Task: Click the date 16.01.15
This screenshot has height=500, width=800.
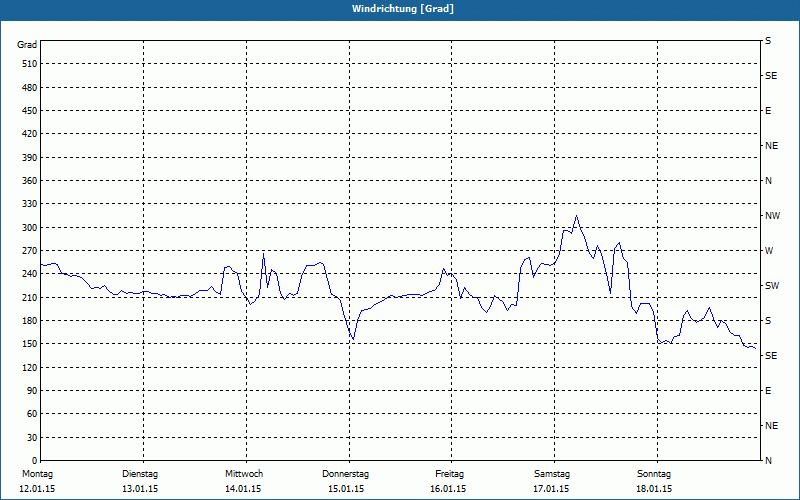Action: tap(448, 489)
